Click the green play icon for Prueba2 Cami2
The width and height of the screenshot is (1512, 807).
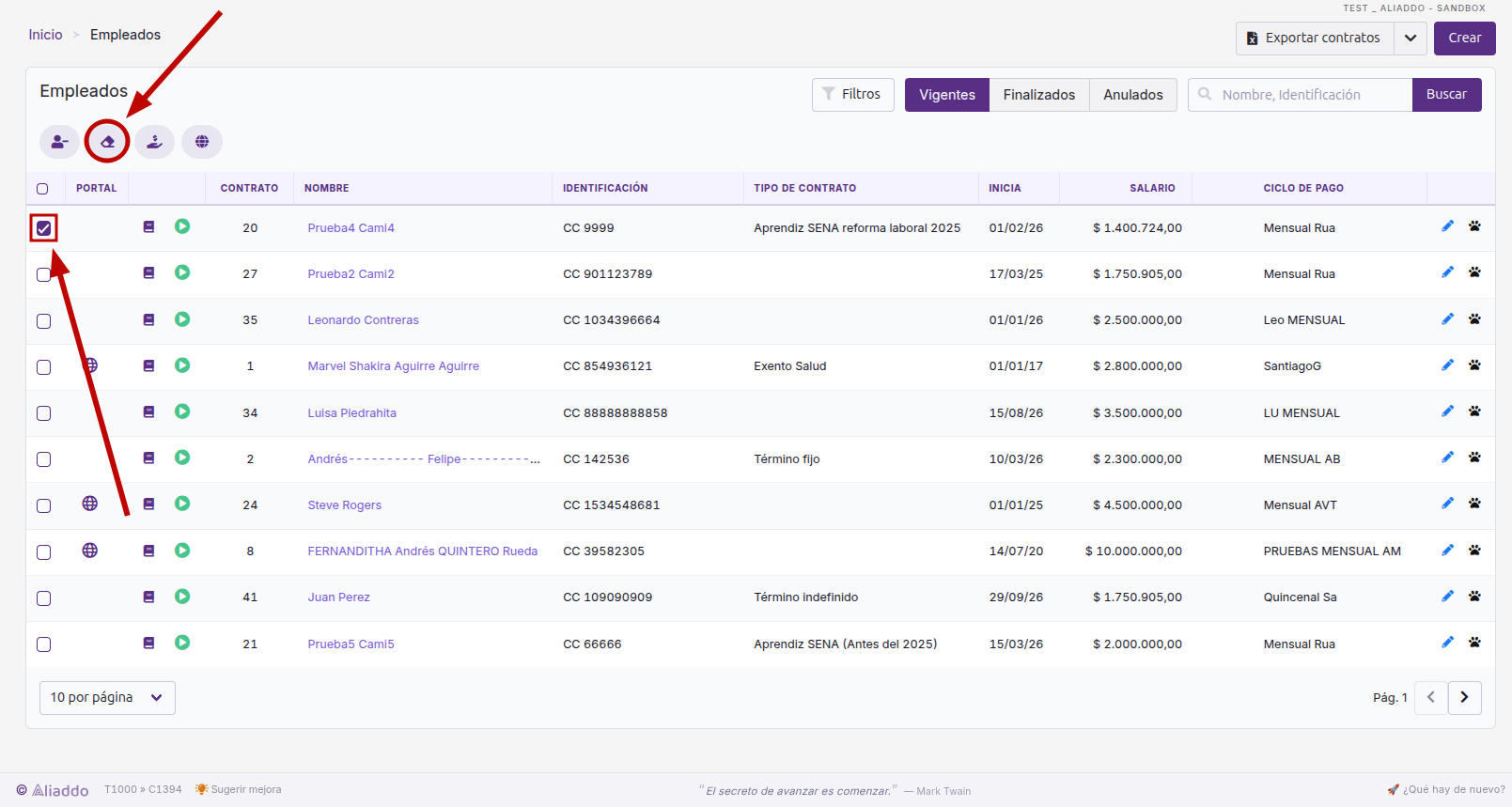point(182,272)
